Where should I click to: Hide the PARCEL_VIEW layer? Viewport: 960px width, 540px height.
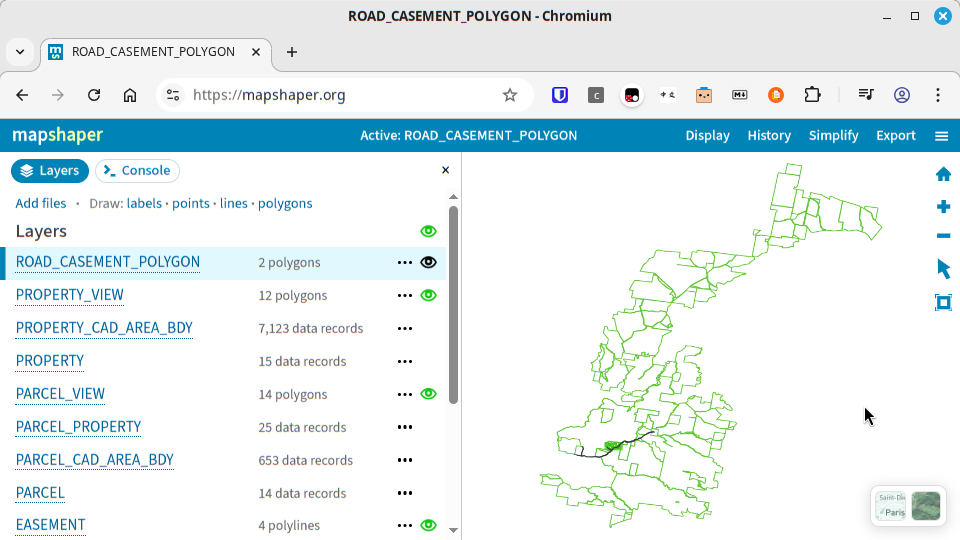point(429,394)
